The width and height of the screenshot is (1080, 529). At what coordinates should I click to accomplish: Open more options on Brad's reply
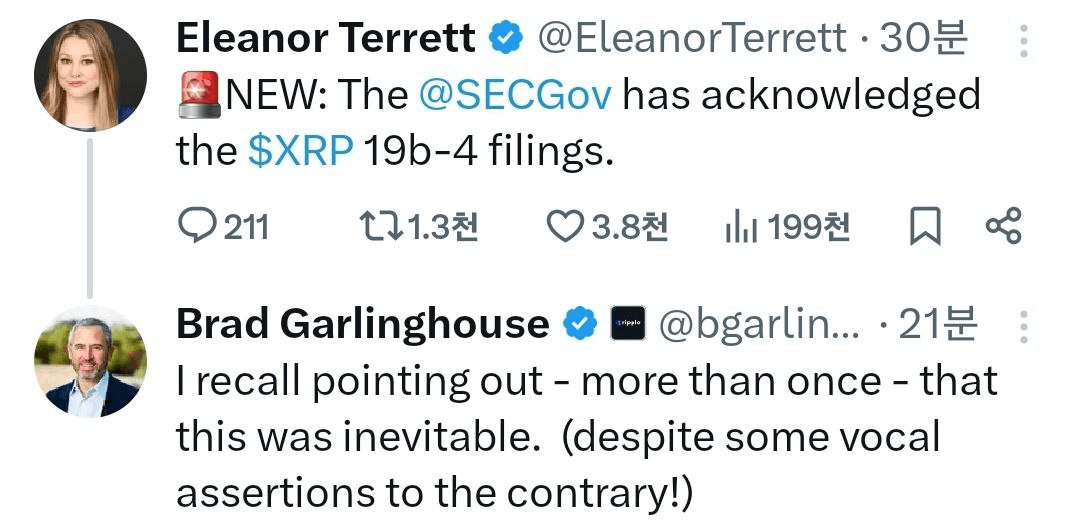[x=1023, y=325]
